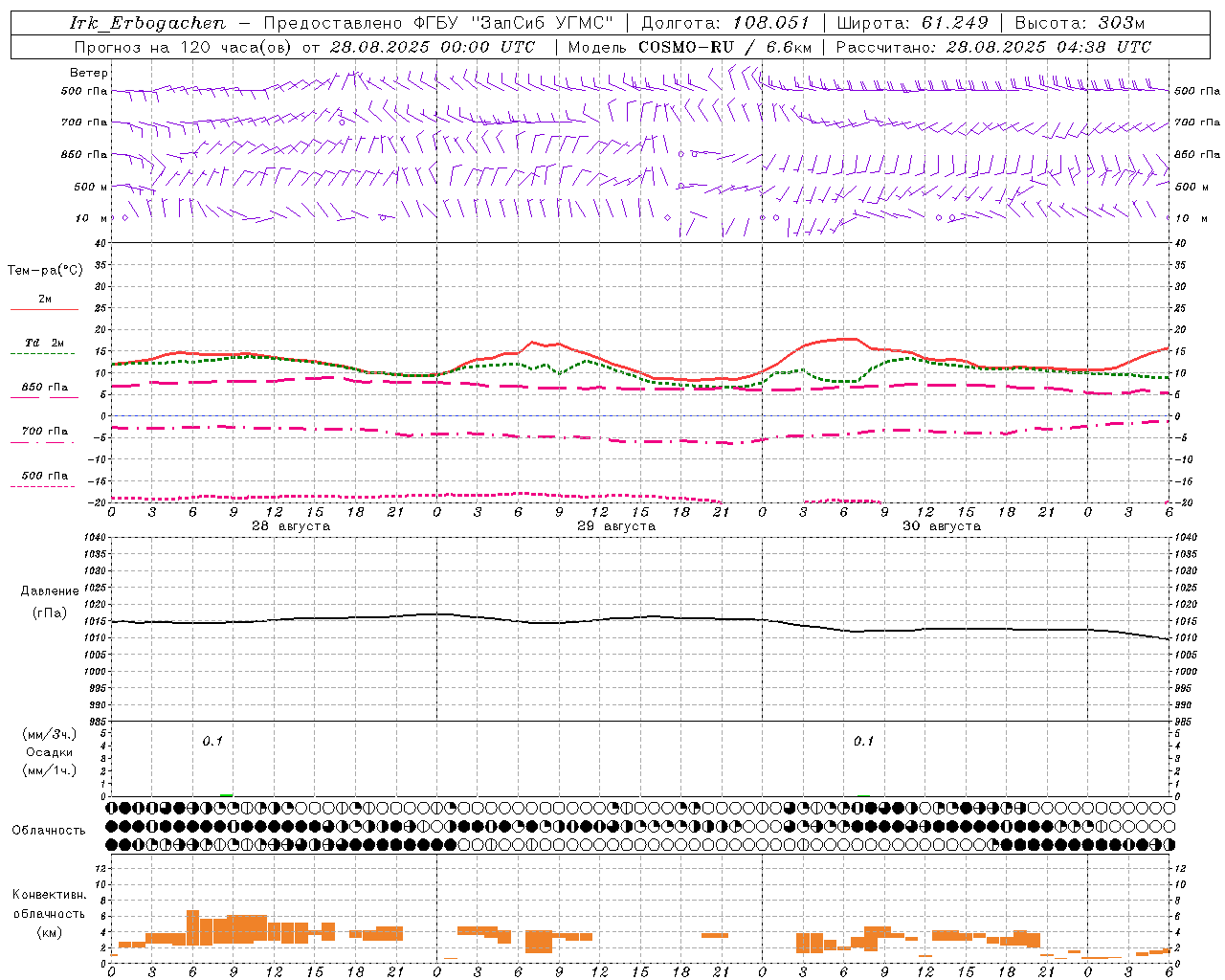This screenshot has height=980, width=1225.
Task: Click the calculation time 28.08.2025 04:38 UTC
Action: tap(1049, 47)
